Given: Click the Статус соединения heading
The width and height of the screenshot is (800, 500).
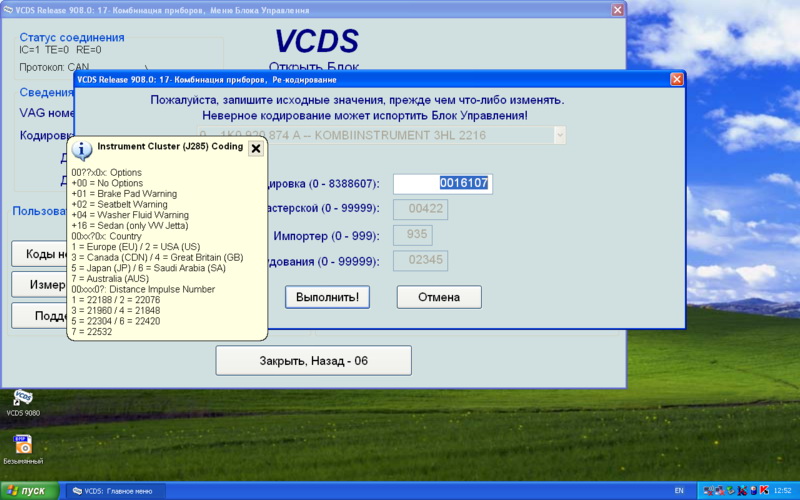Looking at the screenshot, I should (72, 37).
